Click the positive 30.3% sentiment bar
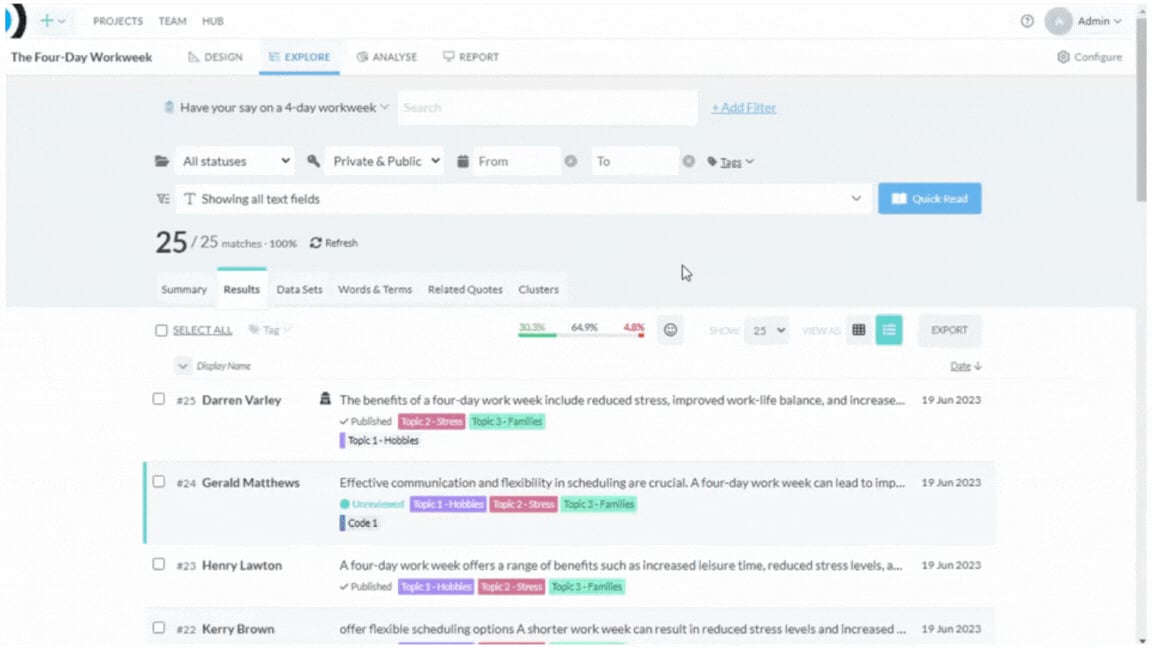Viewport: 1152px width, 648px height. (x=536, y=330)
